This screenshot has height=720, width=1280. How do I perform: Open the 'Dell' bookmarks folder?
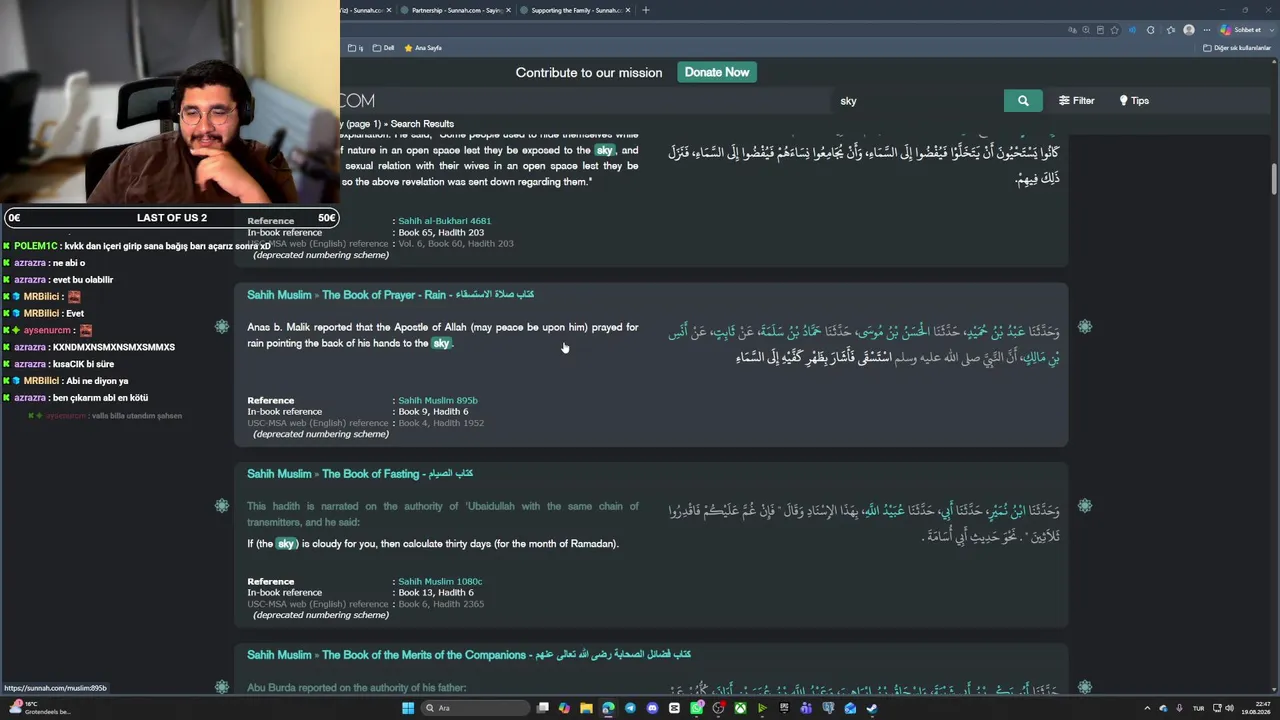coord(383,48)
